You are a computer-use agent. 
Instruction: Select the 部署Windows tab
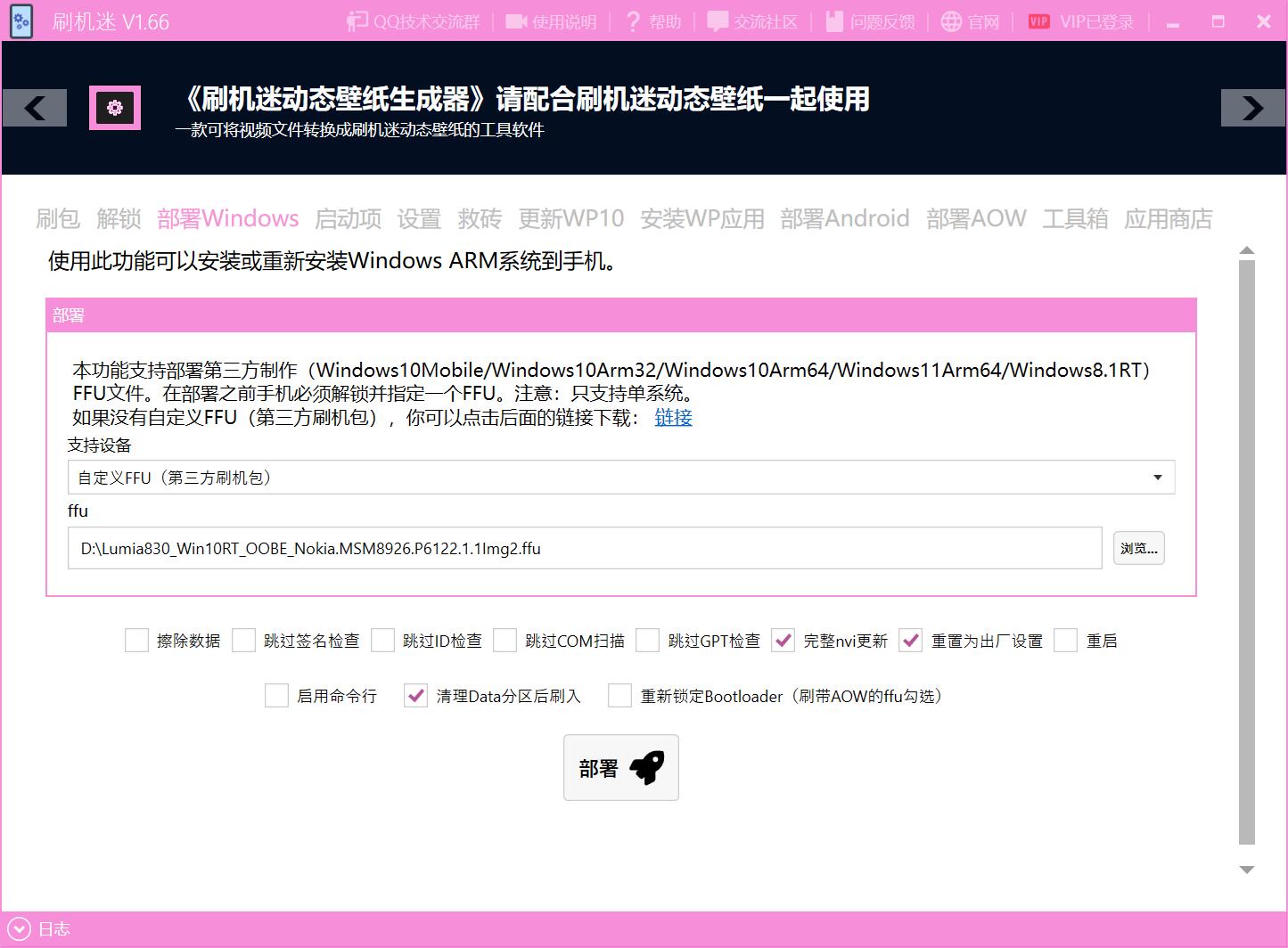228,218
